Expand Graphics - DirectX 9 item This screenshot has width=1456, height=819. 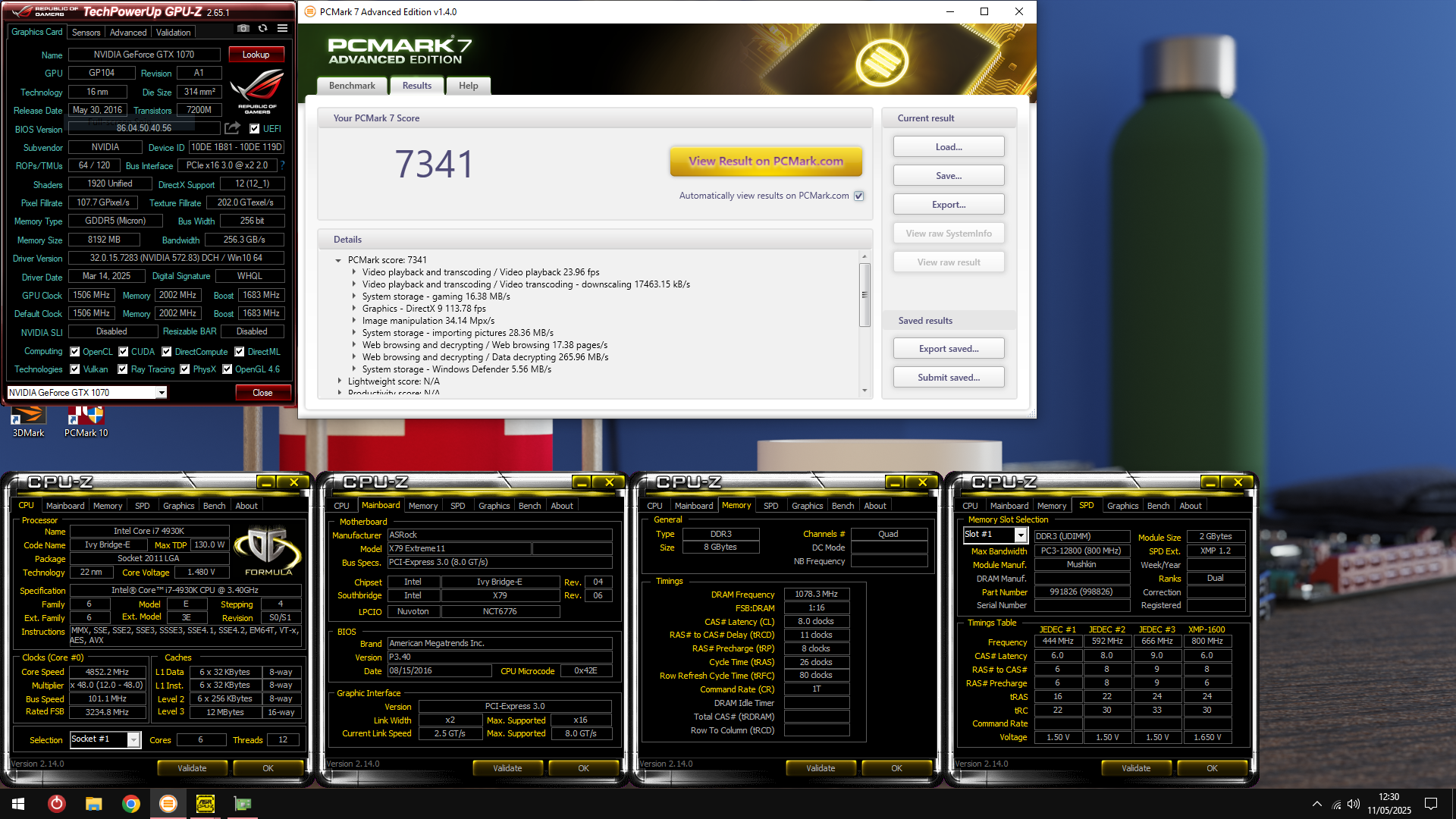353,309
